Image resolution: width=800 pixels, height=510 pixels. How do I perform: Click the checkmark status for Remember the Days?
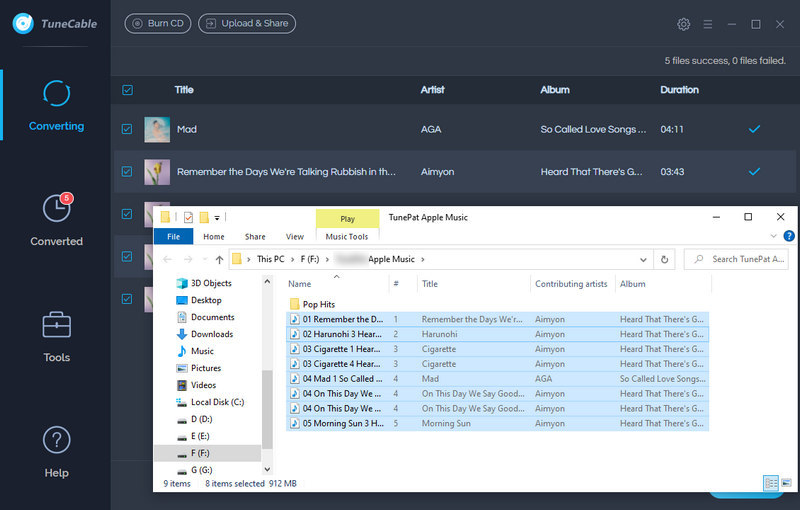(754, 171)
